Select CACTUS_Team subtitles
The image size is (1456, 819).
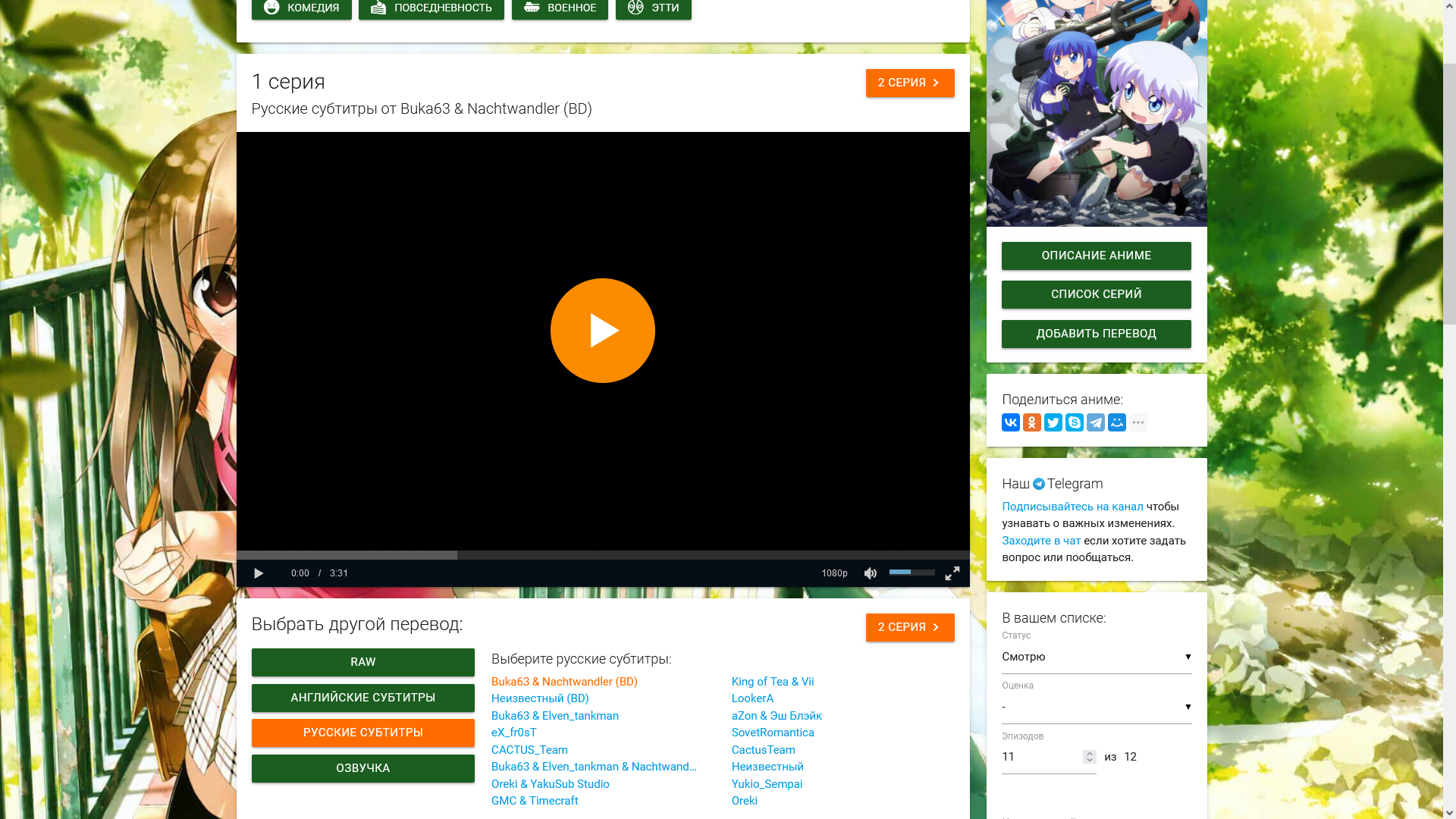tap(529, 750)
